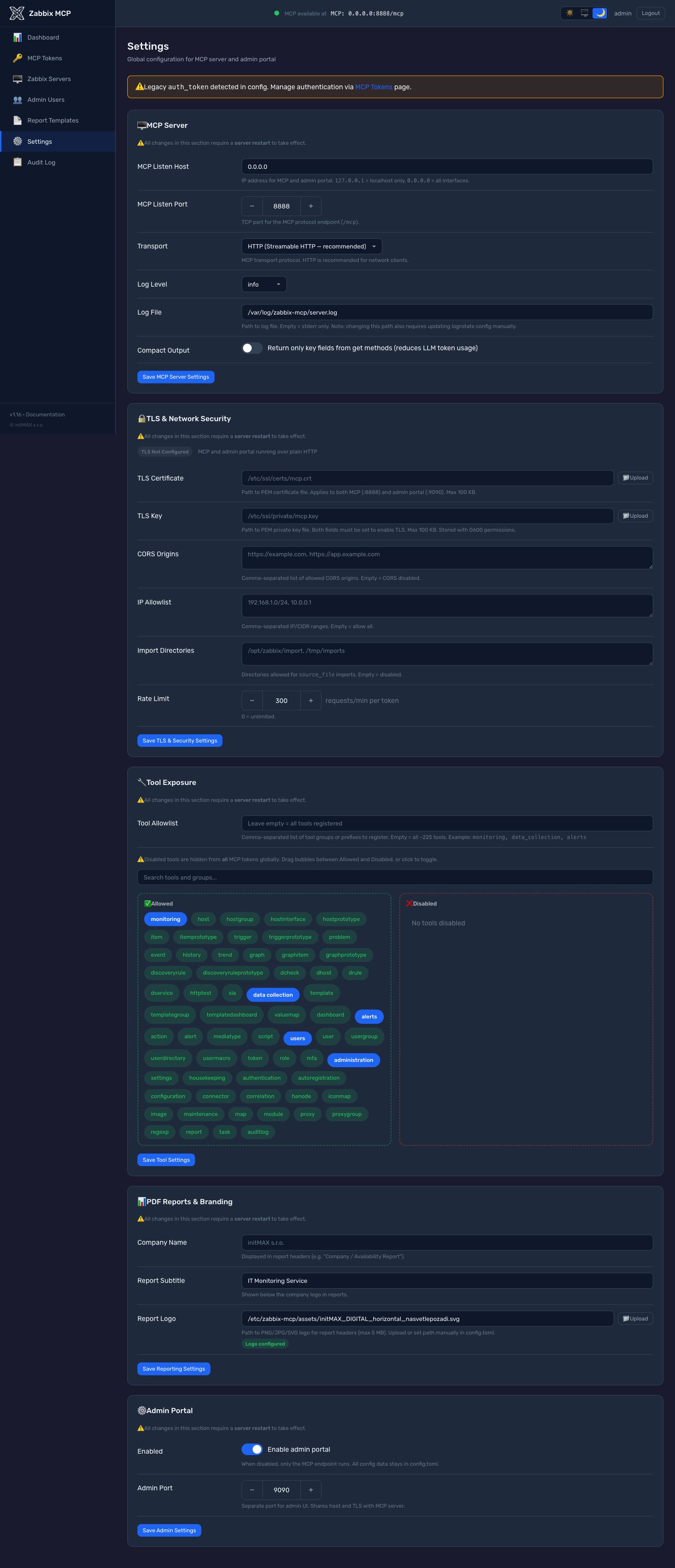Click Logout button
Viewport: 675px width, 1568px height.
(x=651, y=13)
